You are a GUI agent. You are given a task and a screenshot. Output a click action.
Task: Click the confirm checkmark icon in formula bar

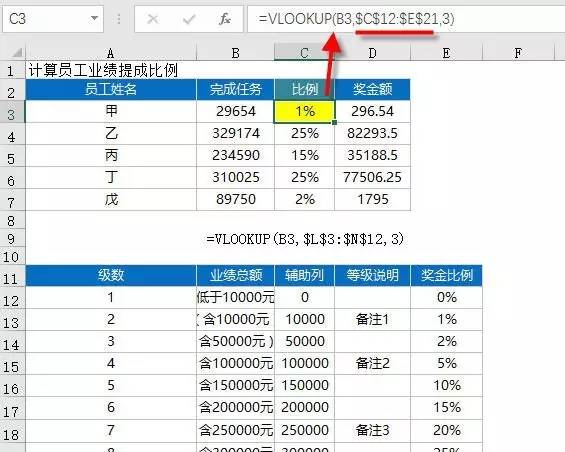[189, 19]
